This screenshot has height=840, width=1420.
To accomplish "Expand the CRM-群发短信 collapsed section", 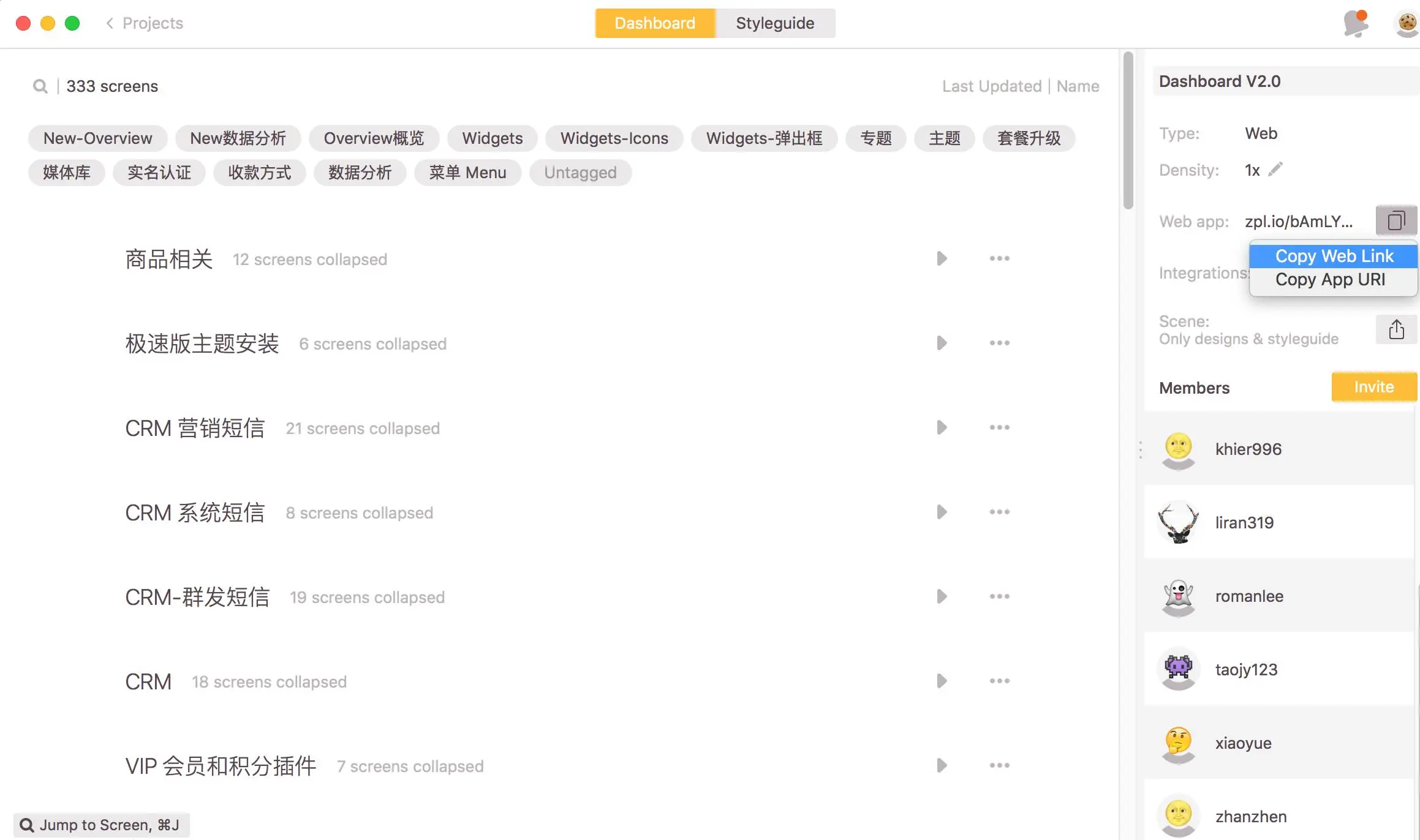I will pos(942,596).
